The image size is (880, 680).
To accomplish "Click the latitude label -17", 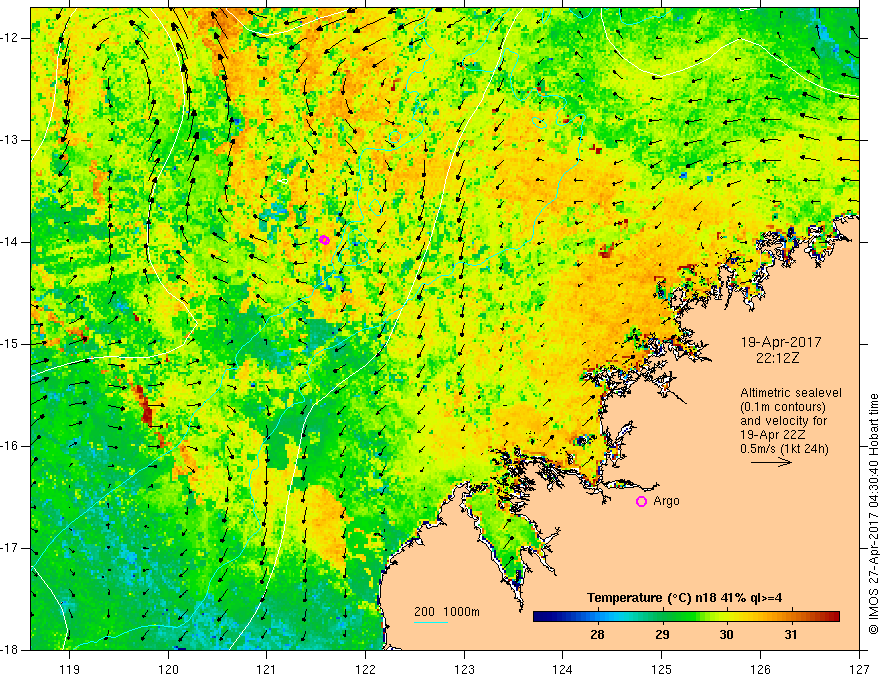I will [x=10, y=548].
